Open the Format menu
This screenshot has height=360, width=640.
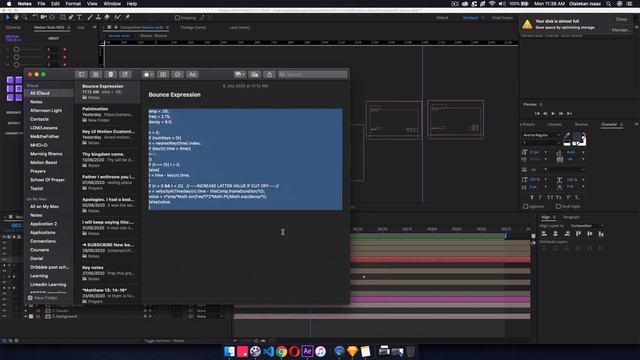[73, 4]
